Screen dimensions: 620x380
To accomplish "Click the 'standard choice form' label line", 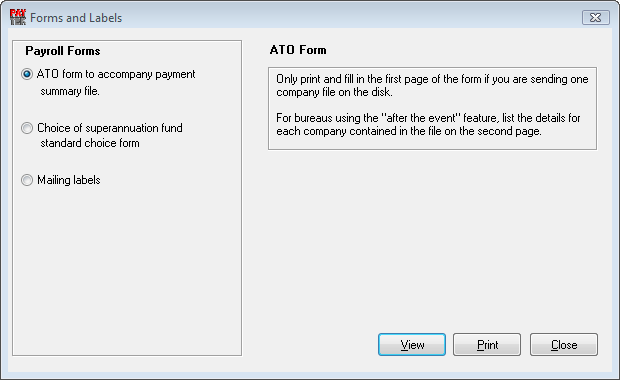I will [x=90, y=143].
